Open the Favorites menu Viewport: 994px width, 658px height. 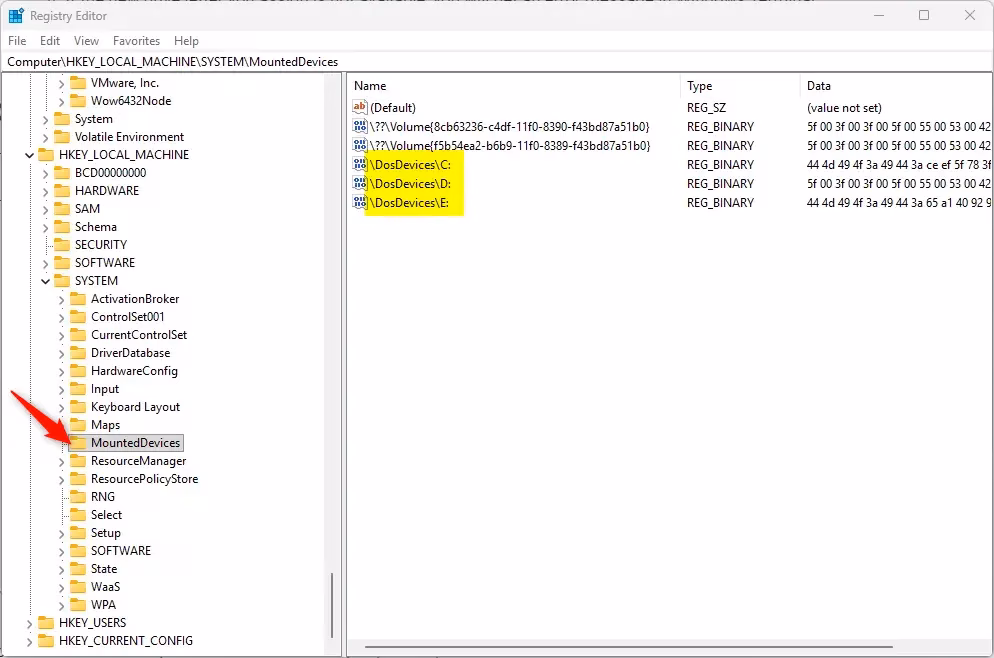pyautogui.click(x=136, y=41)
